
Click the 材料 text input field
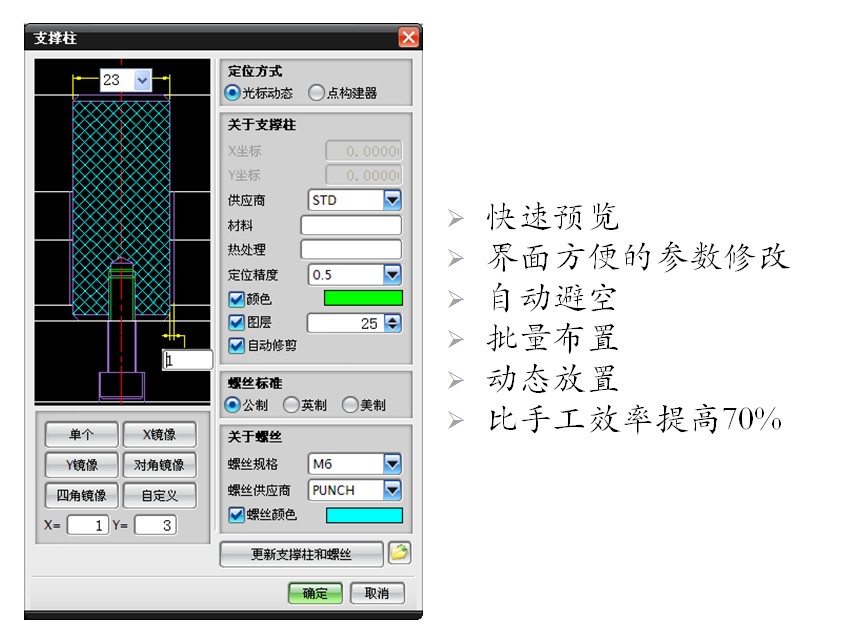tap(350, 225)
